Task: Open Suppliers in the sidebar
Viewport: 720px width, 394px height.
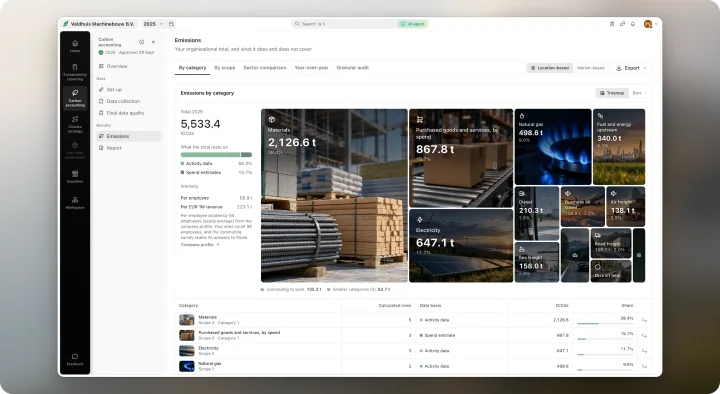Action: [75, 176]
